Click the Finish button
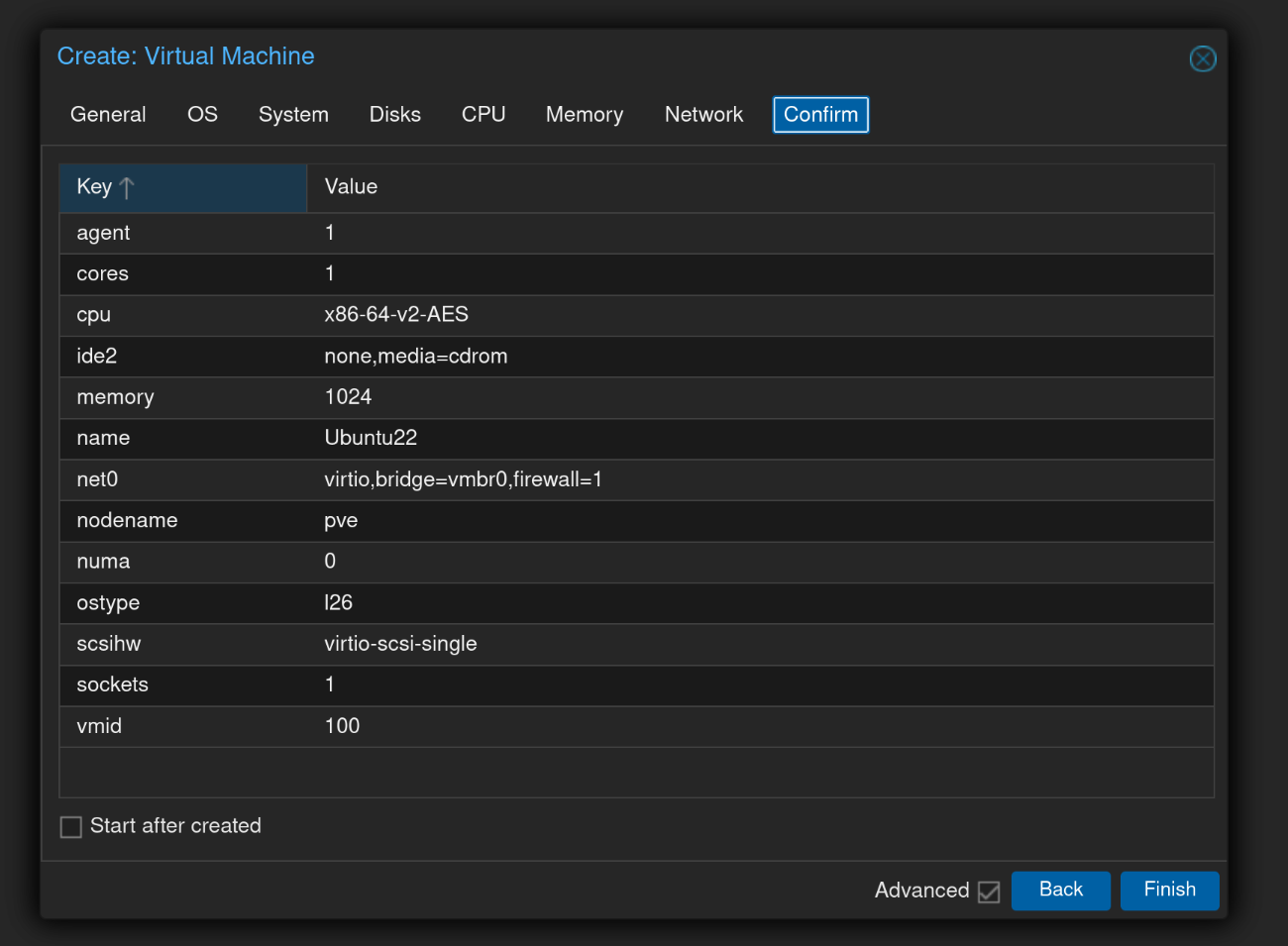1288x946 pixels. (x=1169, y=890)
